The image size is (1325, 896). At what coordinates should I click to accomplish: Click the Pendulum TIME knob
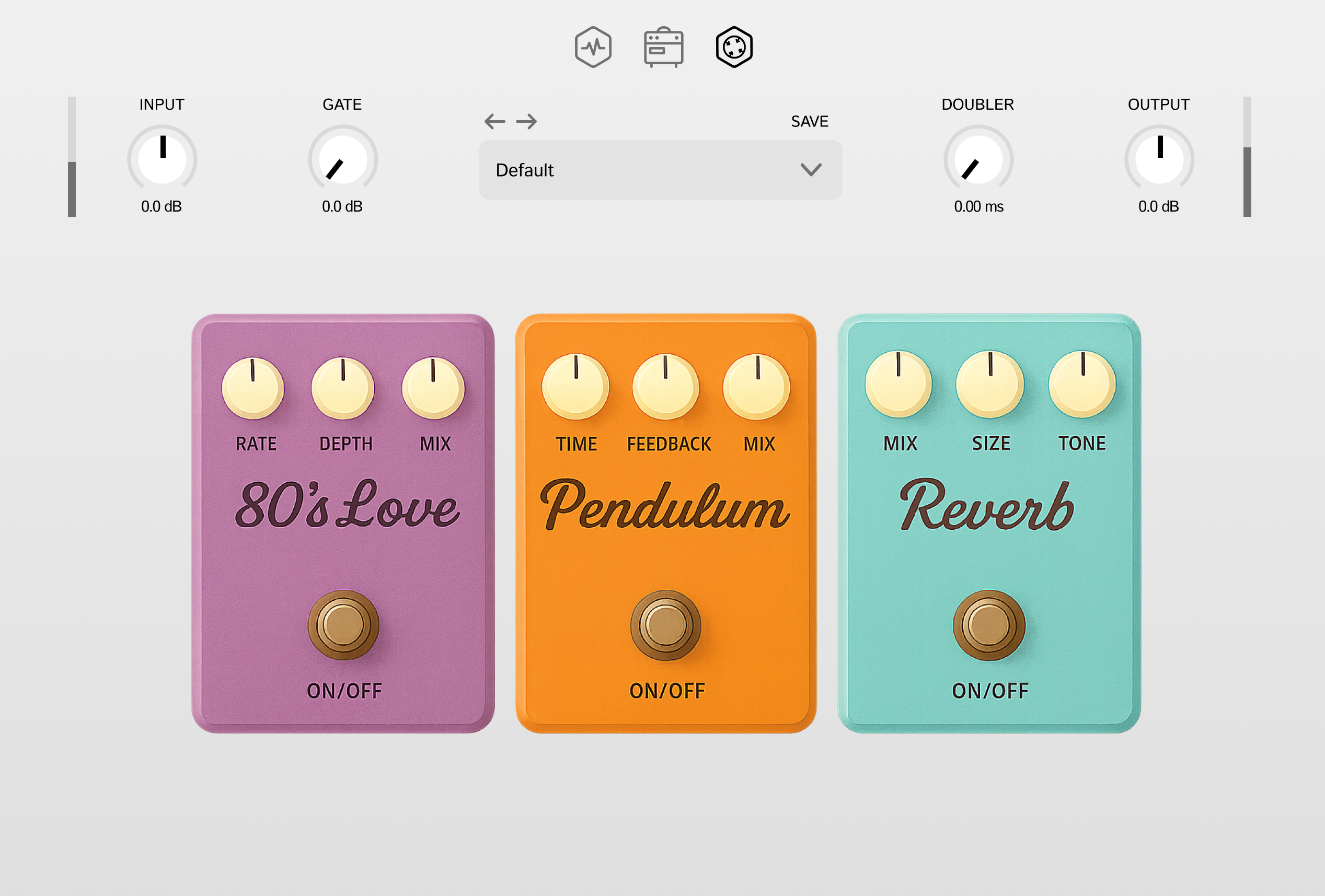click(x=575, y=387)
